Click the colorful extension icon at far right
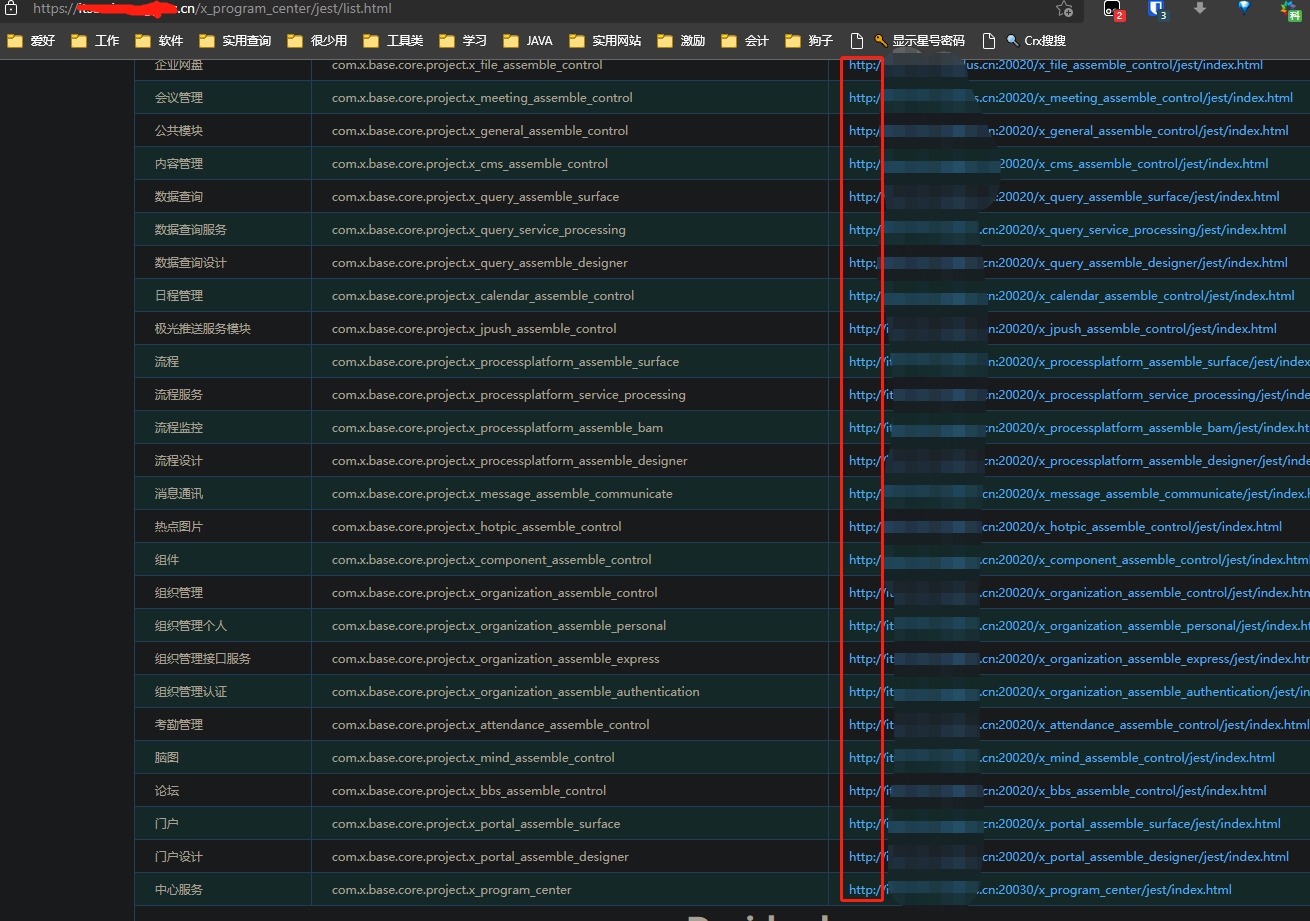Image resolution: width=1310 pixels, height=921 pixels. pos(1290,10)
